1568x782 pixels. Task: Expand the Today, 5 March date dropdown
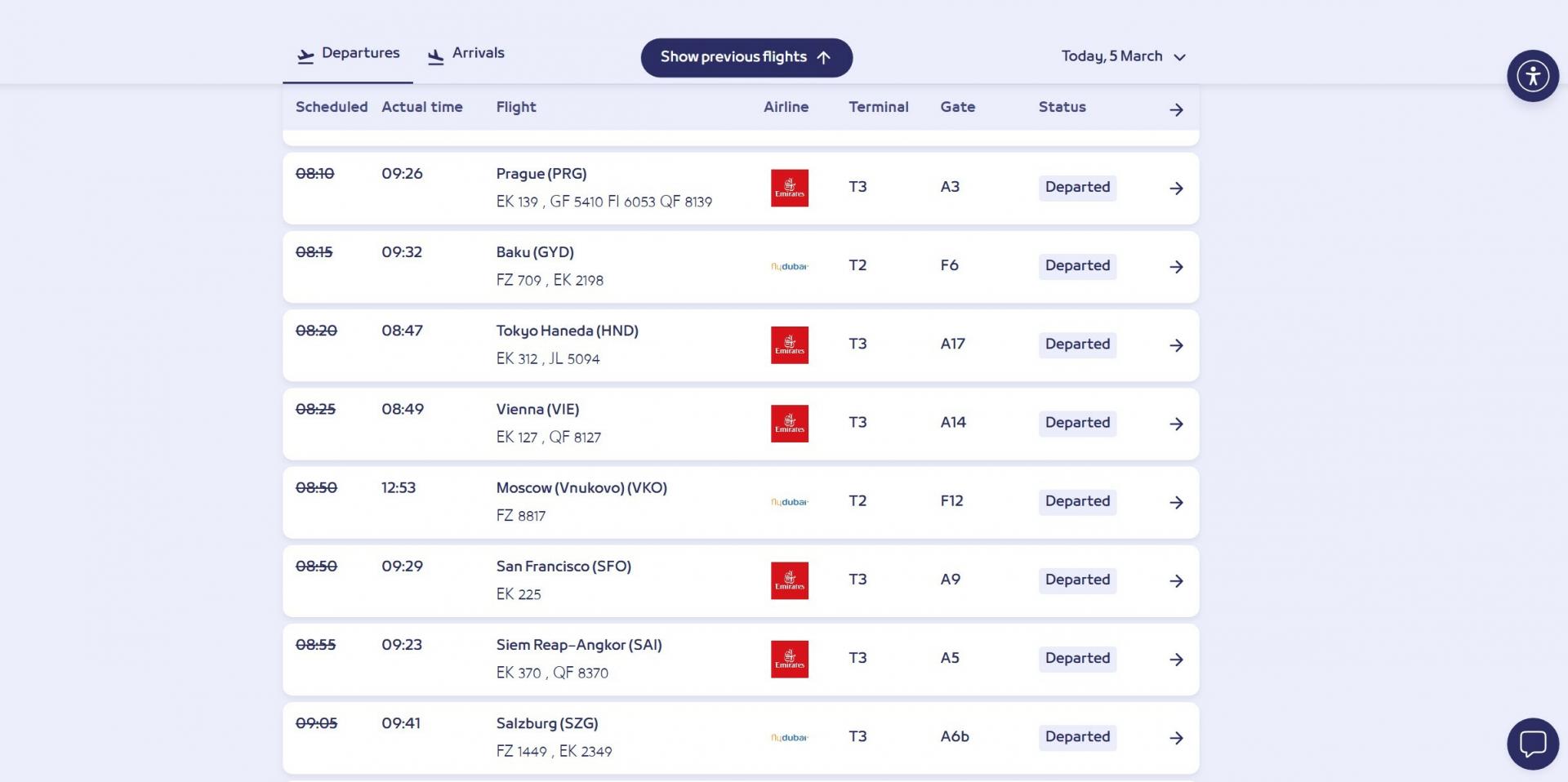1123,56
